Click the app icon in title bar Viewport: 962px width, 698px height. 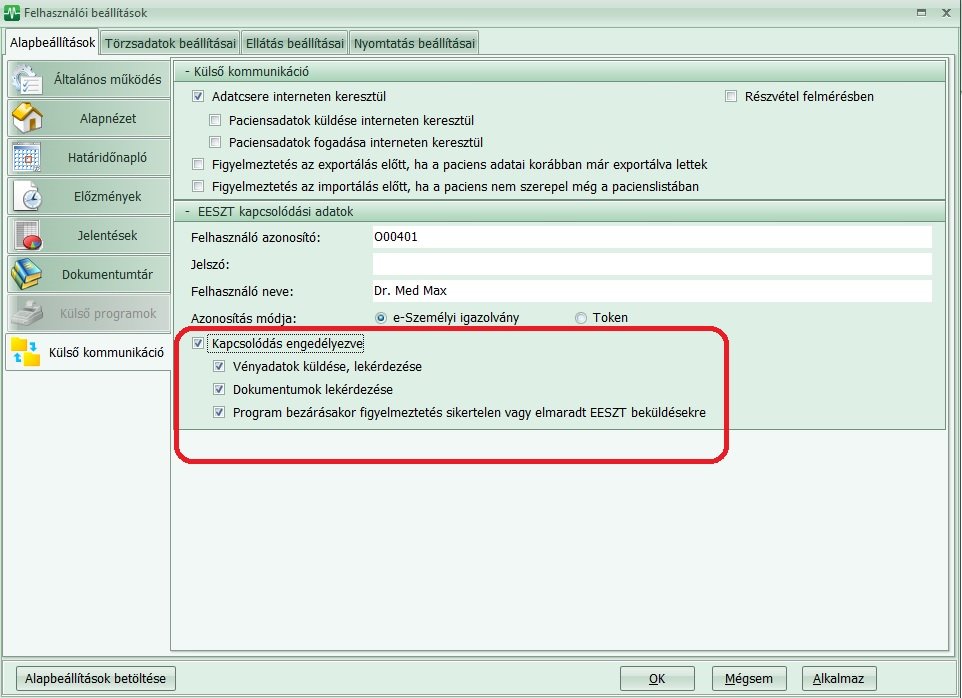(x=12, y=12)
